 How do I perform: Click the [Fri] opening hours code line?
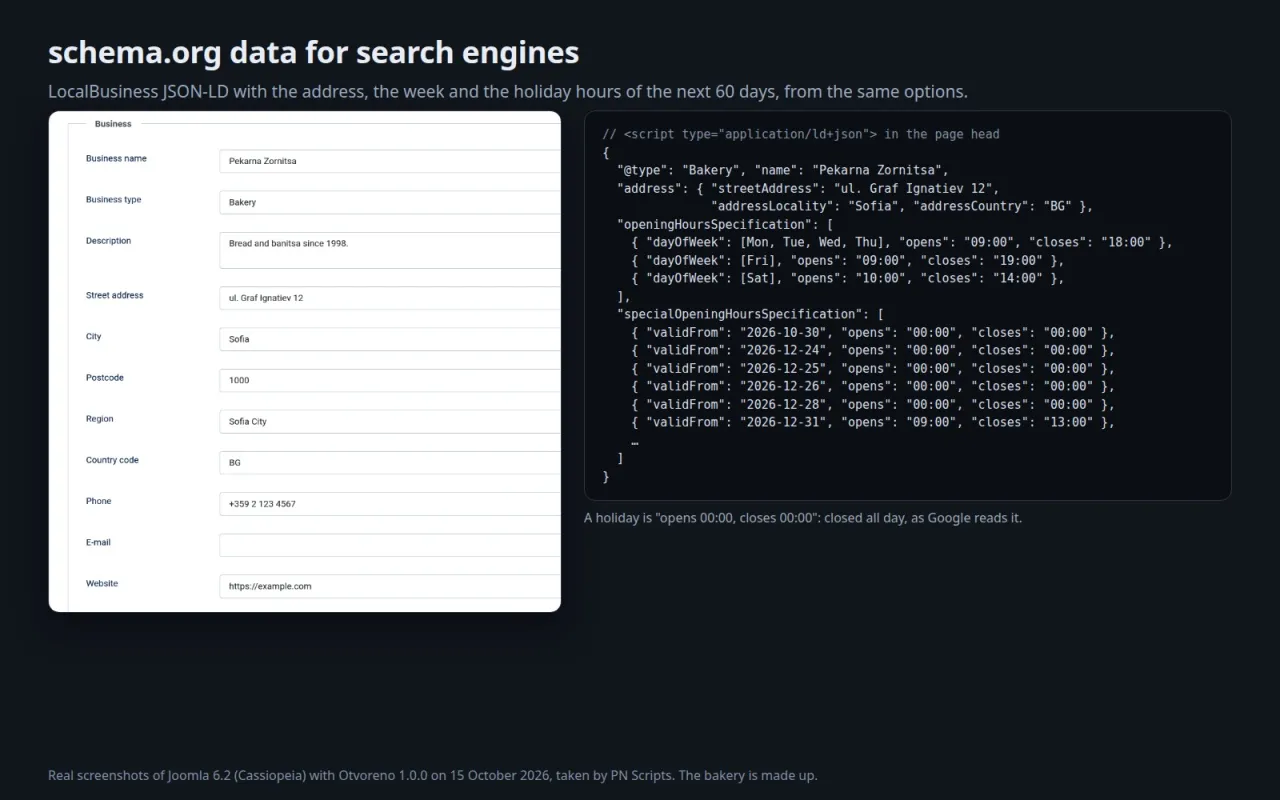click(x=848, y=260)
